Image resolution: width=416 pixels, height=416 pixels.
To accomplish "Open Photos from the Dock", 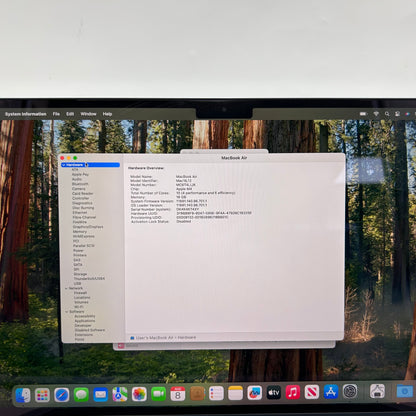I will (x=139, y=394).
